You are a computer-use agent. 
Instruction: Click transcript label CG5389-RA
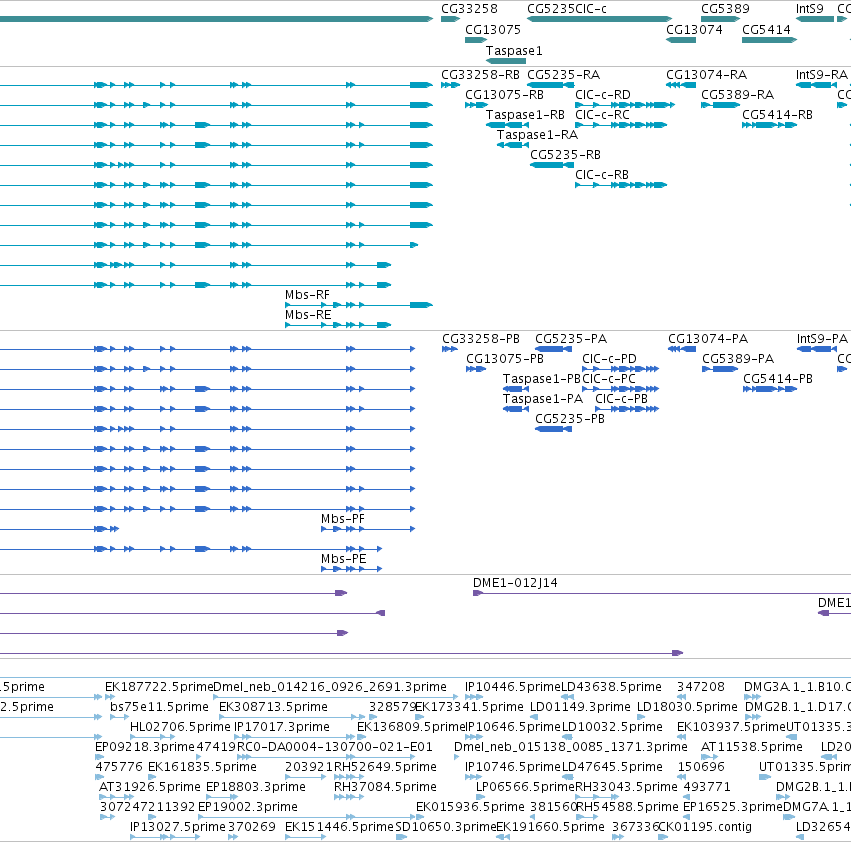pyautogui.click(x=738, y=95)
